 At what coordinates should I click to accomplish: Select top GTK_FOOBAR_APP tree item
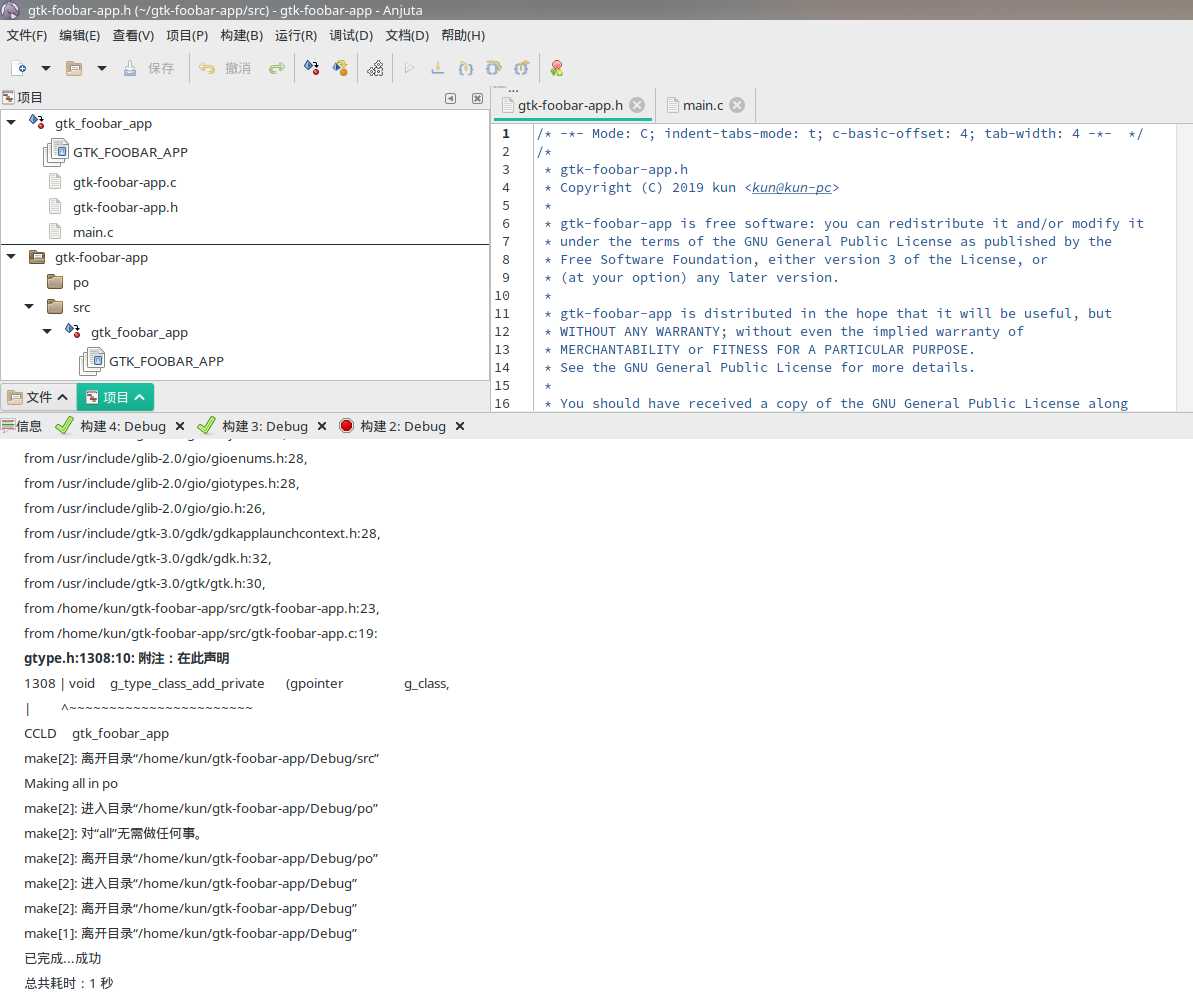[x=130, y=152]
